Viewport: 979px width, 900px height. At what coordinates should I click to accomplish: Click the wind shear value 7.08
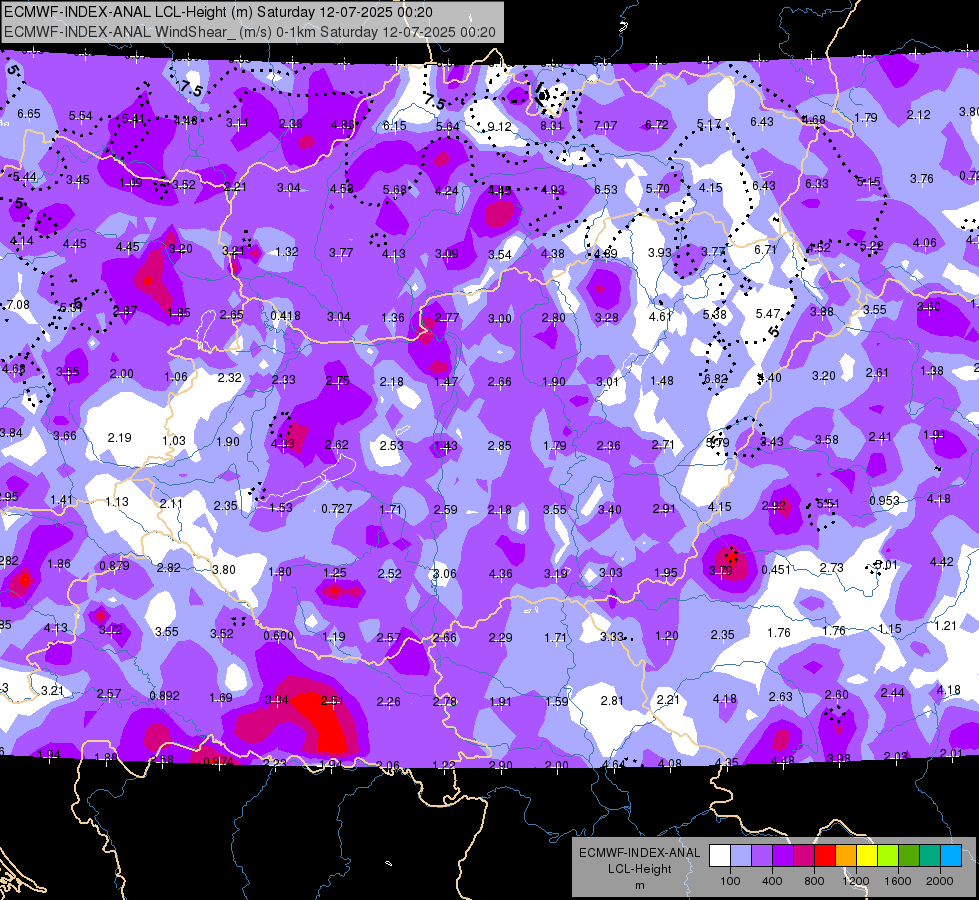18,305
